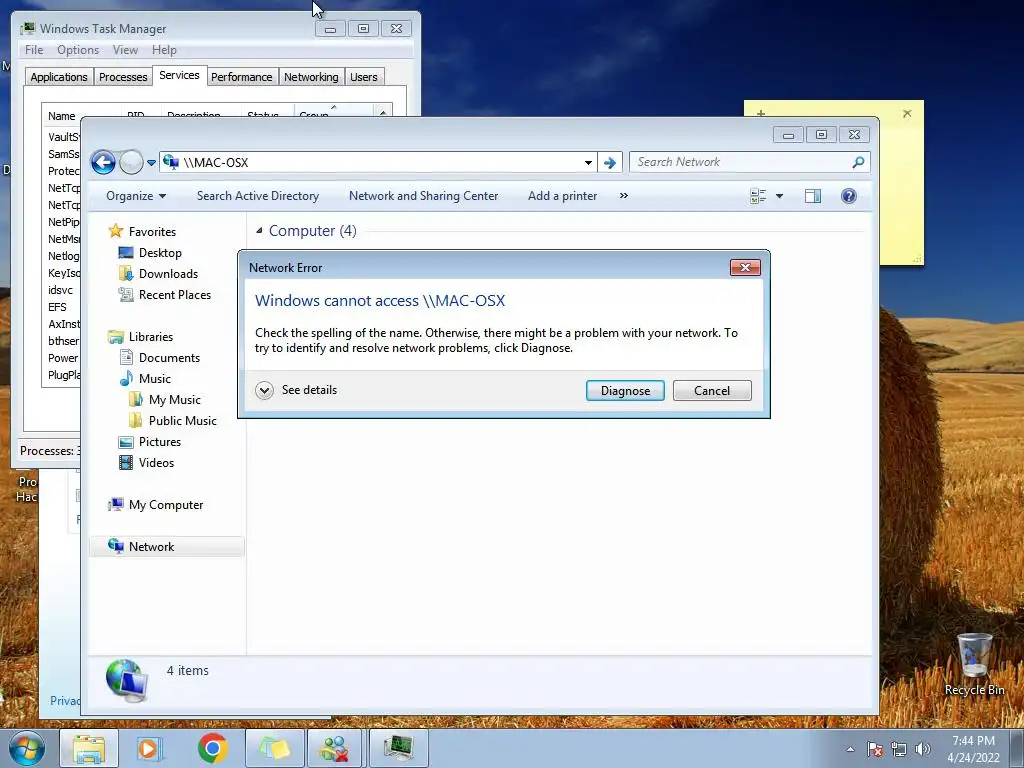1024x768 pixels.
Task: Click the volume speaker tray icon
Action: (923, 749)
